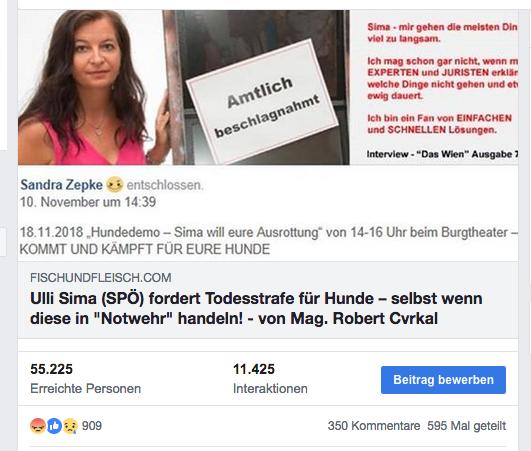
Task: Open the post timestamp 10. November um 14:39
Action: click(88, 202)
